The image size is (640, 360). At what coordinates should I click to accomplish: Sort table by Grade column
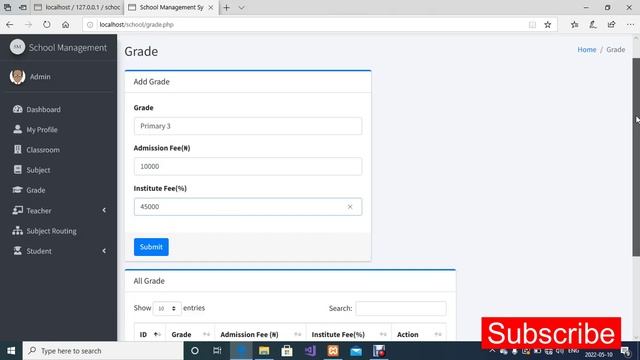click(190, 334)
